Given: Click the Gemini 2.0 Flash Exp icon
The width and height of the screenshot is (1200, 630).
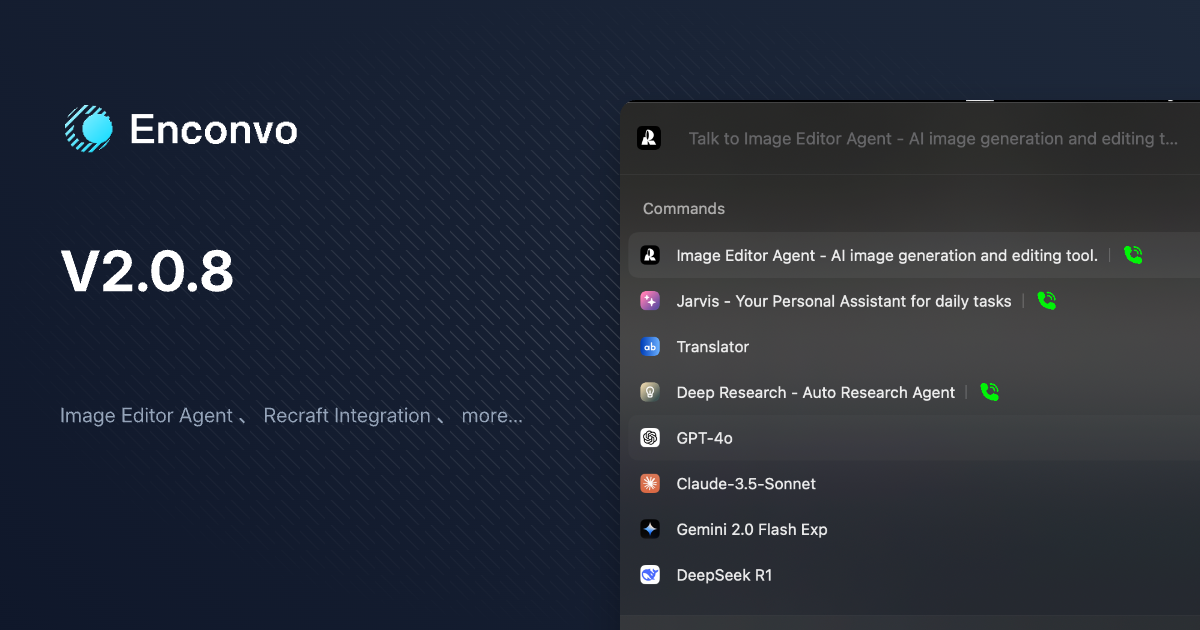Looking at the screenshot, I should point(650,529).
